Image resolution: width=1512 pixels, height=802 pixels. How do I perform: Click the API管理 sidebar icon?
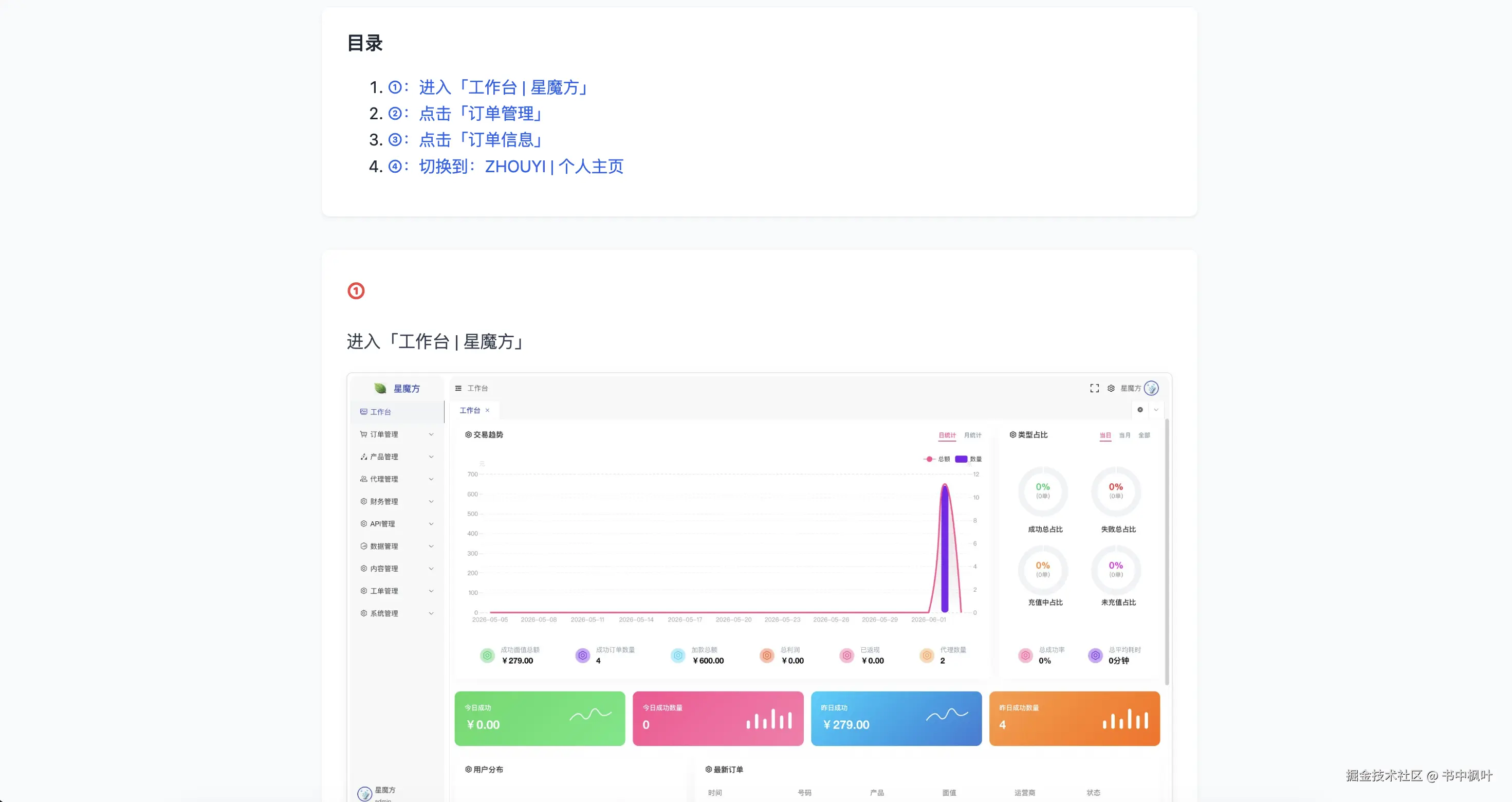(x=363, y=524)
